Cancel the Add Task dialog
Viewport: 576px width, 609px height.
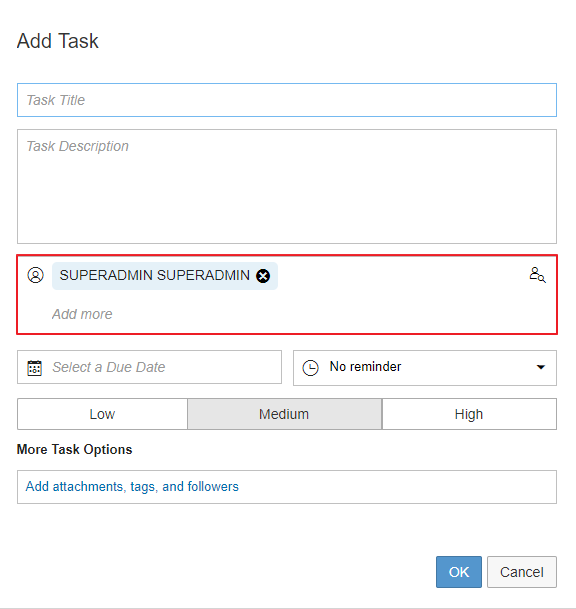522,572
